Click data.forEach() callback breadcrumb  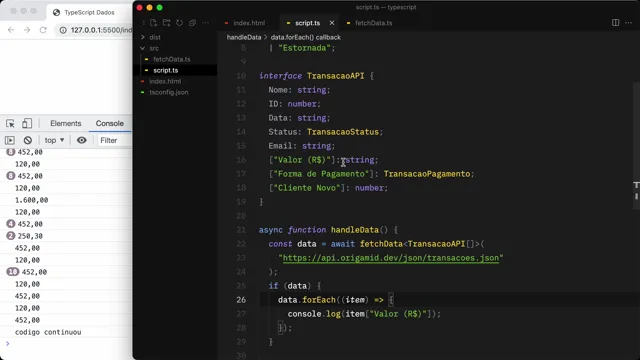pyautogui.click(x=306, y=37)
